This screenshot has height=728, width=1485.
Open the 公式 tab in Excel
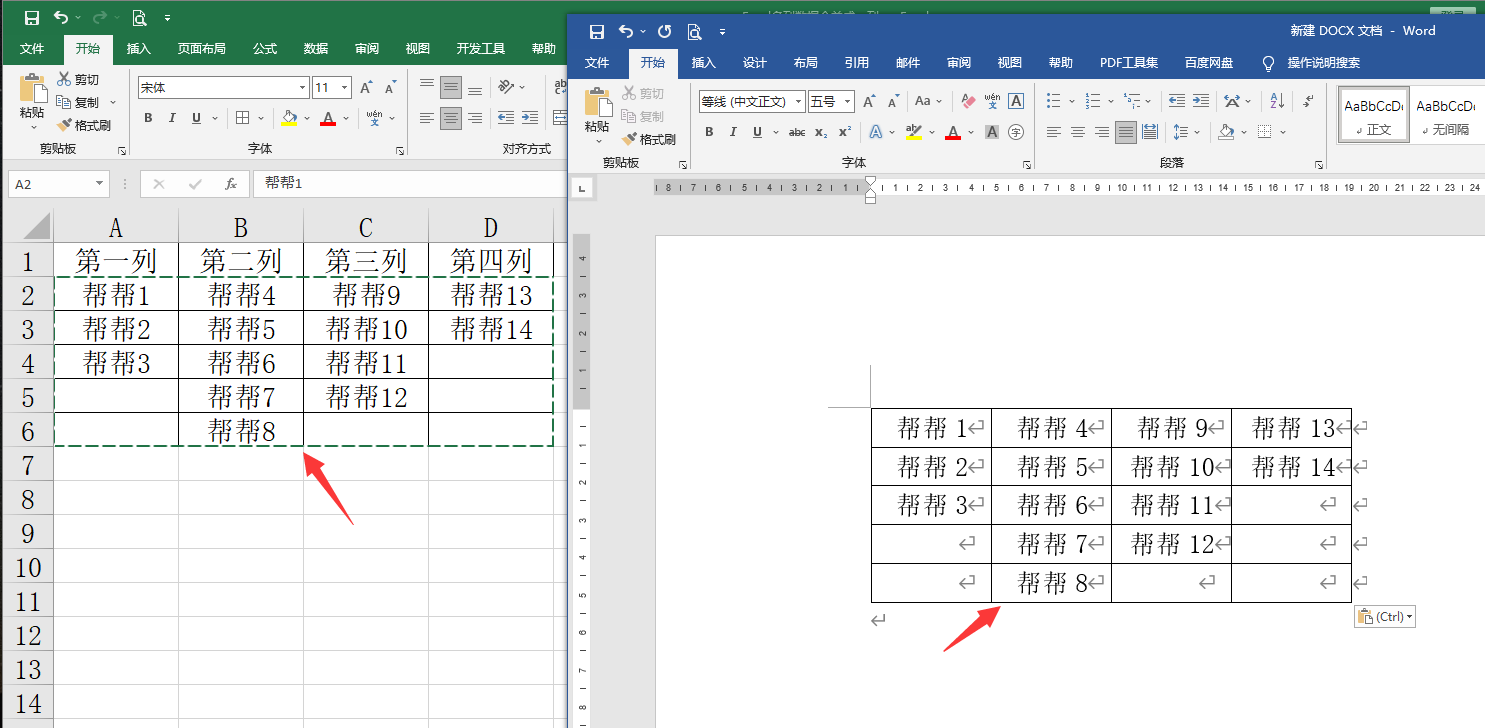(265, 49)
